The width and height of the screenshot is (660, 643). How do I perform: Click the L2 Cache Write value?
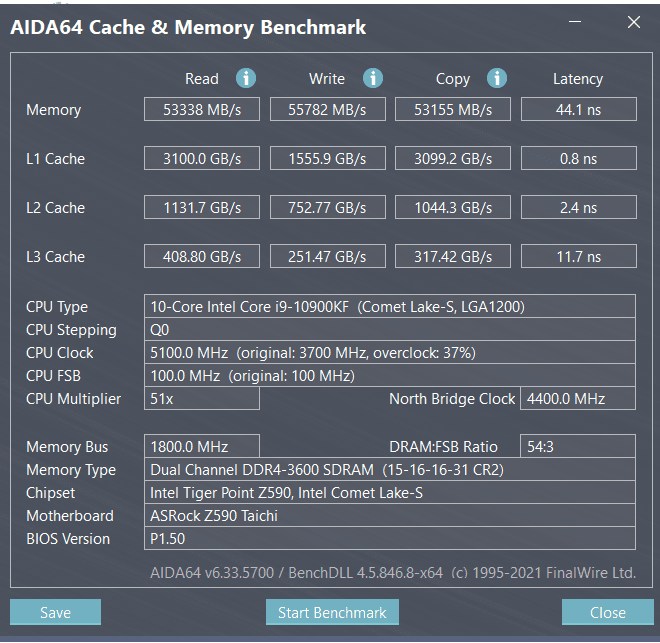(x=327, y=207)
